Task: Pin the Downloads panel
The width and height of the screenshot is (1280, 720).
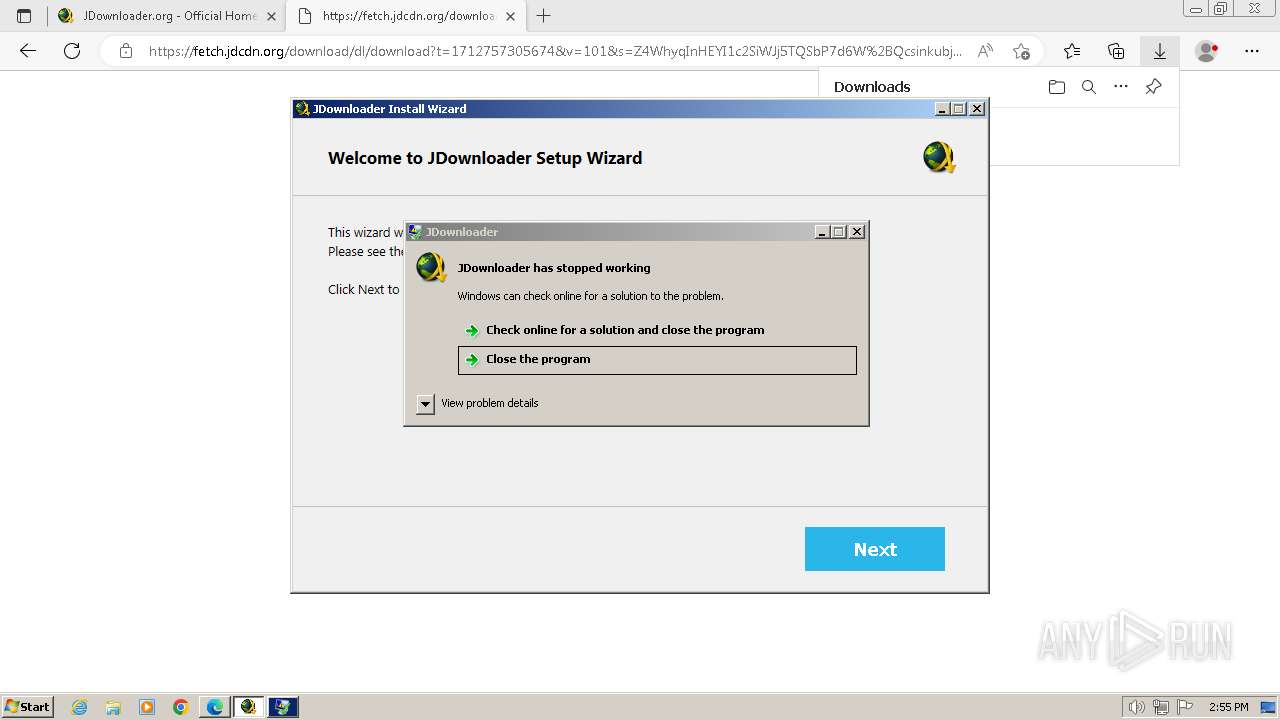Action: coord(1153,87)
